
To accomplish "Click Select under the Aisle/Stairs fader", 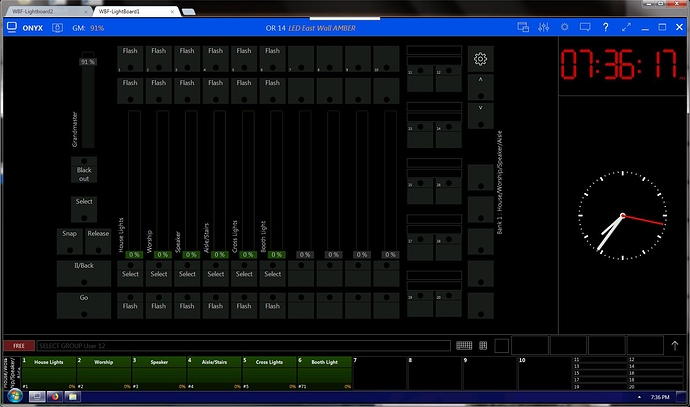I will tap(216, 273).
